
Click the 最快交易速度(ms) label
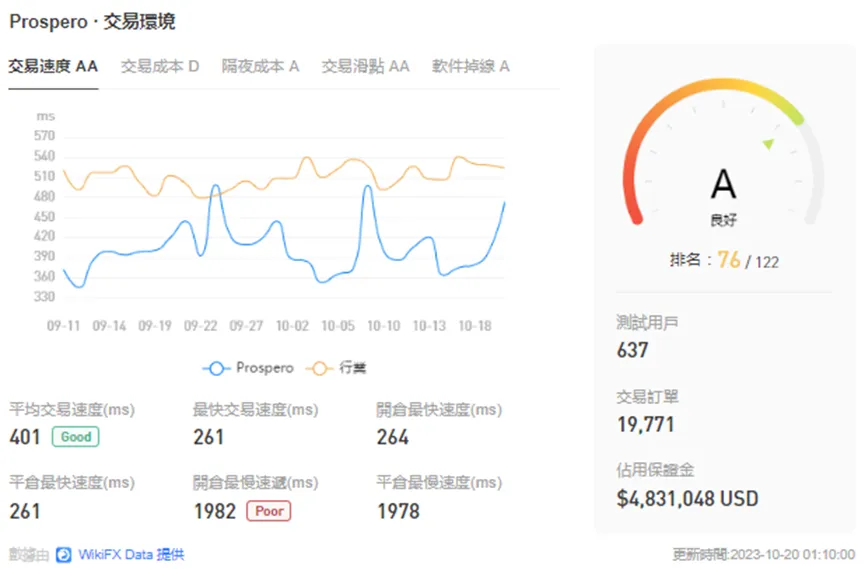point(255,410)
